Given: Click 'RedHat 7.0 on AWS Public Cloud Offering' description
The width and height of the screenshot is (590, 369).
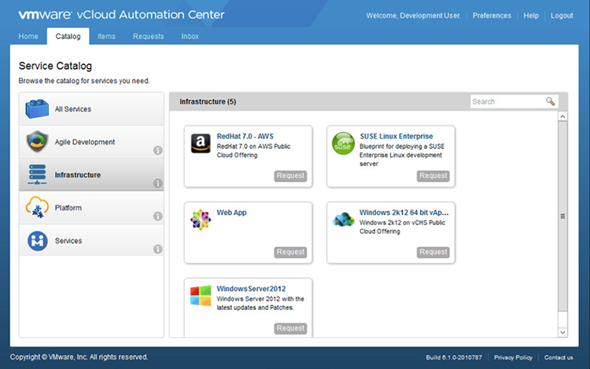Looking at the screenshot, I should (254, 150).
